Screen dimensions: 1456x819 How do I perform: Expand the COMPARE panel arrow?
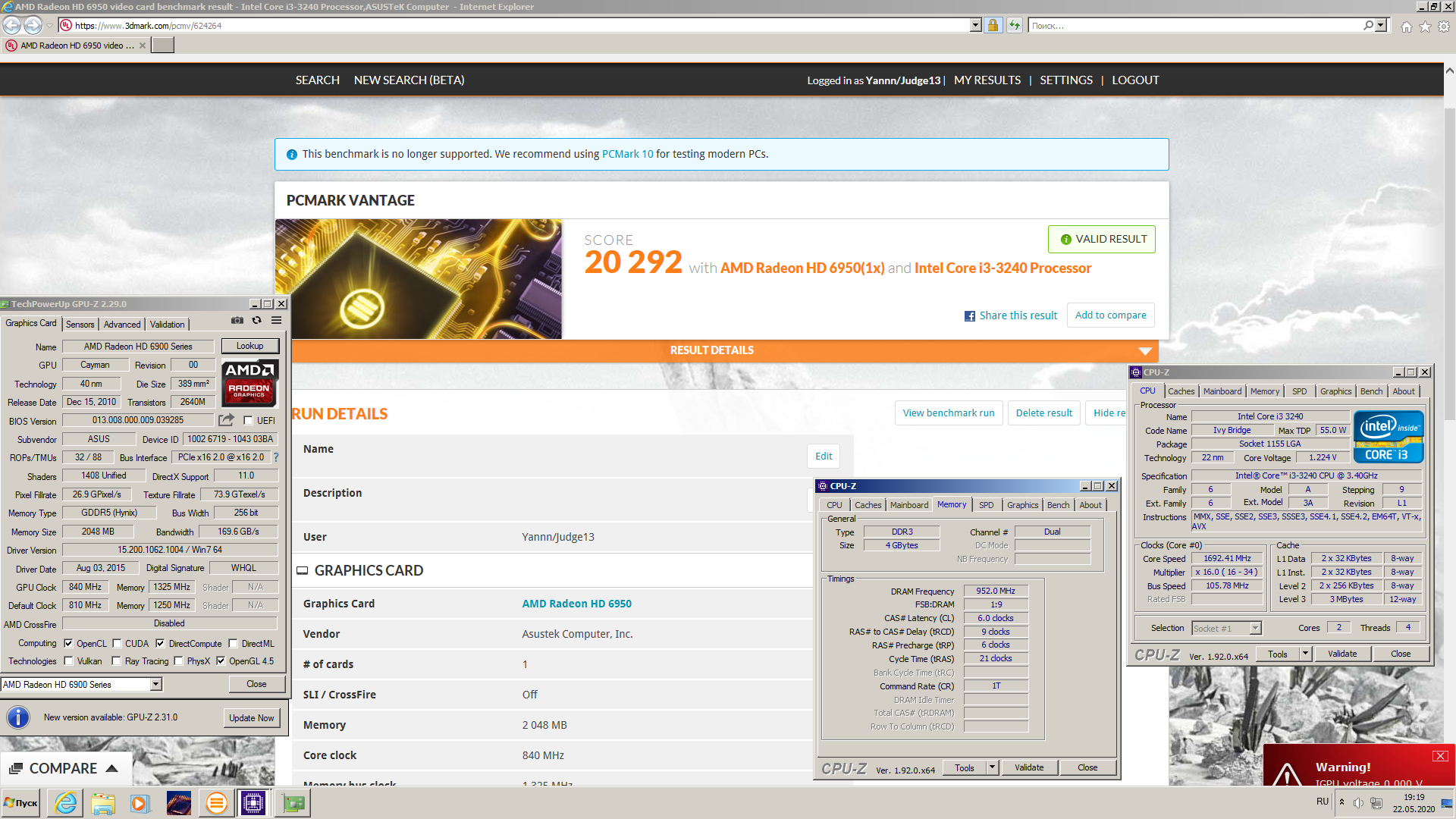(111, 768)
